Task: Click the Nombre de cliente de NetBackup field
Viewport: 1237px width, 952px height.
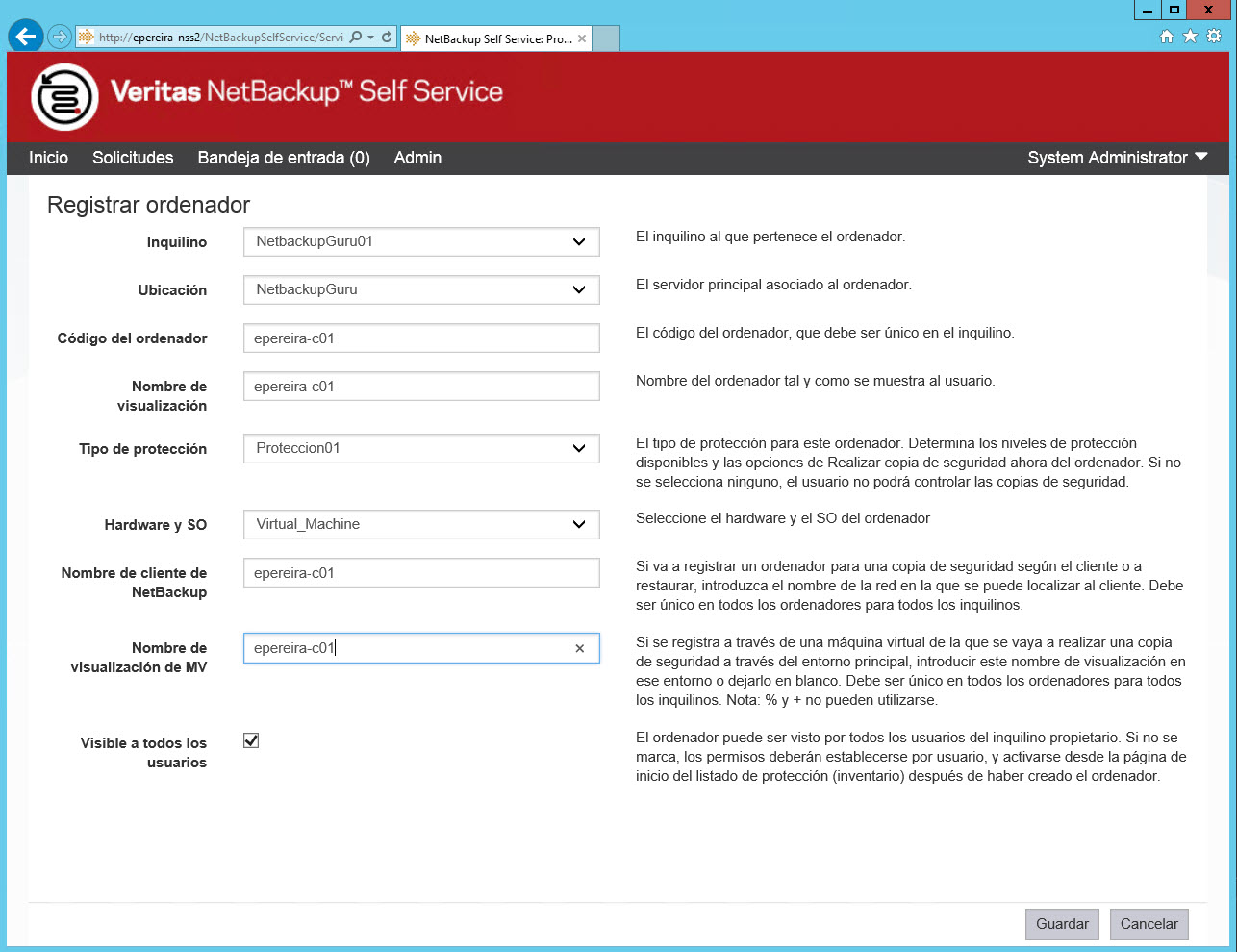Action: coord(421,573)
